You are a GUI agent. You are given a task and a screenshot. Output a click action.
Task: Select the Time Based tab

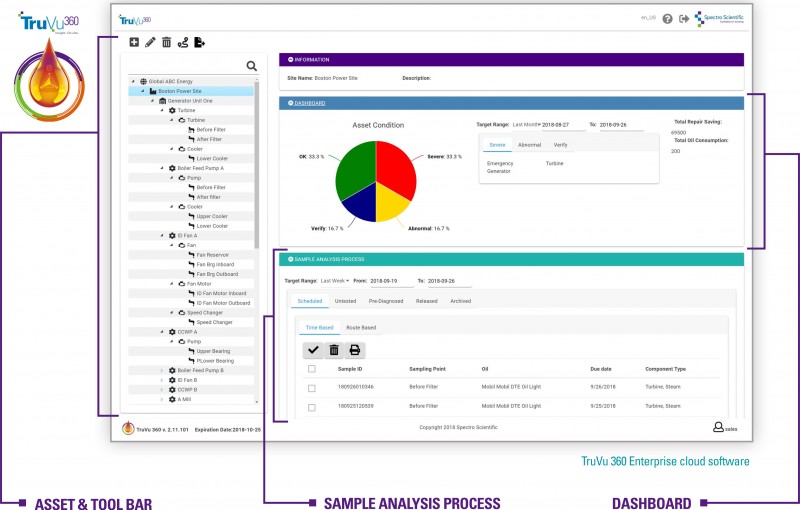[x=319, y=327]
